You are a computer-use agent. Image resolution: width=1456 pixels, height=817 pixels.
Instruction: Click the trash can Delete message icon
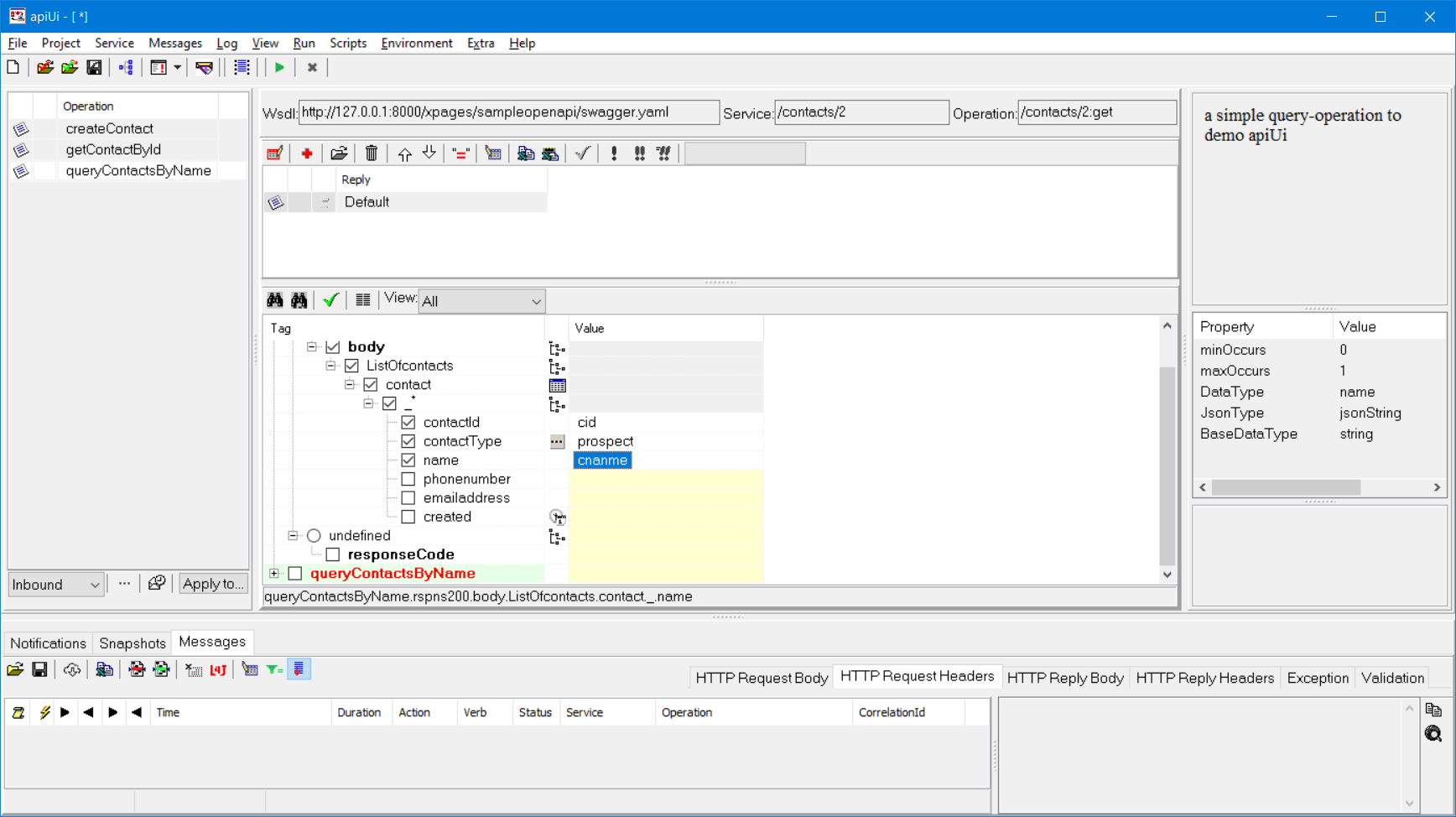point(372,154)
